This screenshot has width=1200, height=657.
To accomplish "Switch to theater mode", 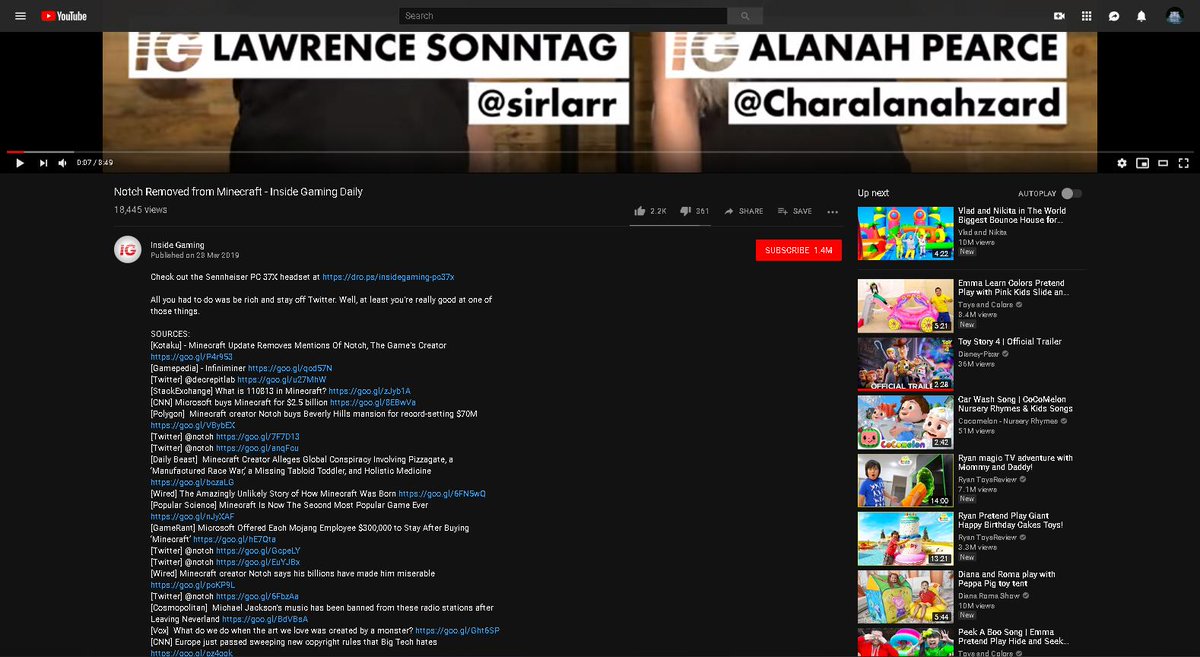I will click(1164, 162).
